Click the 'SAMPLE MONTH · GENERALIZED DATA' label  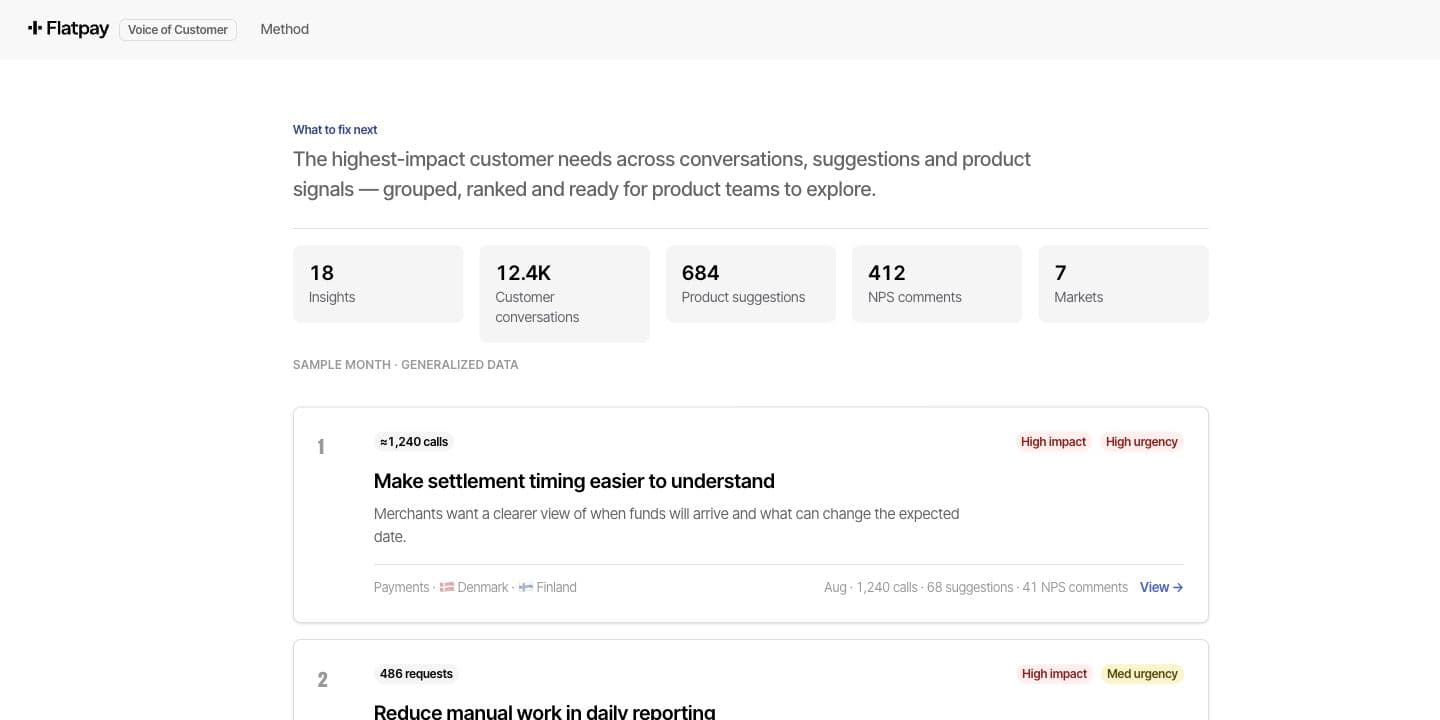(x=406, y=365)
